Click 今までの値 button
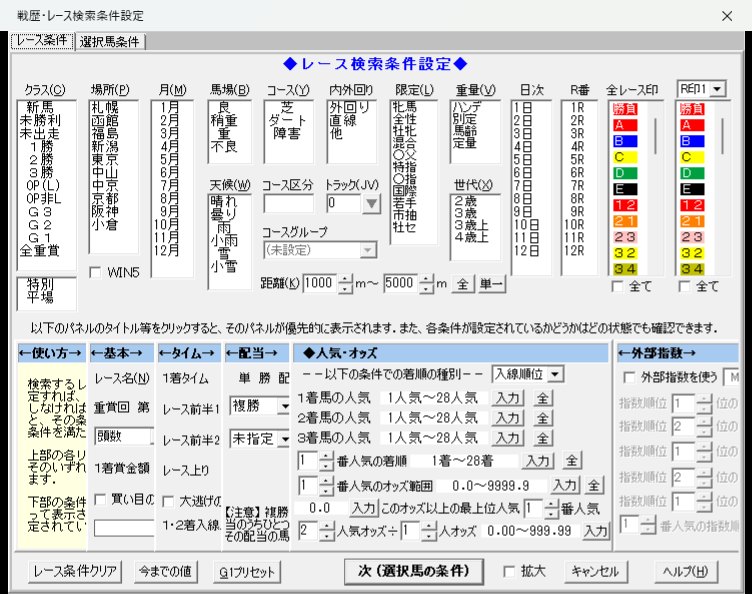This screenshot has height=594, width=752. (165, 571)
